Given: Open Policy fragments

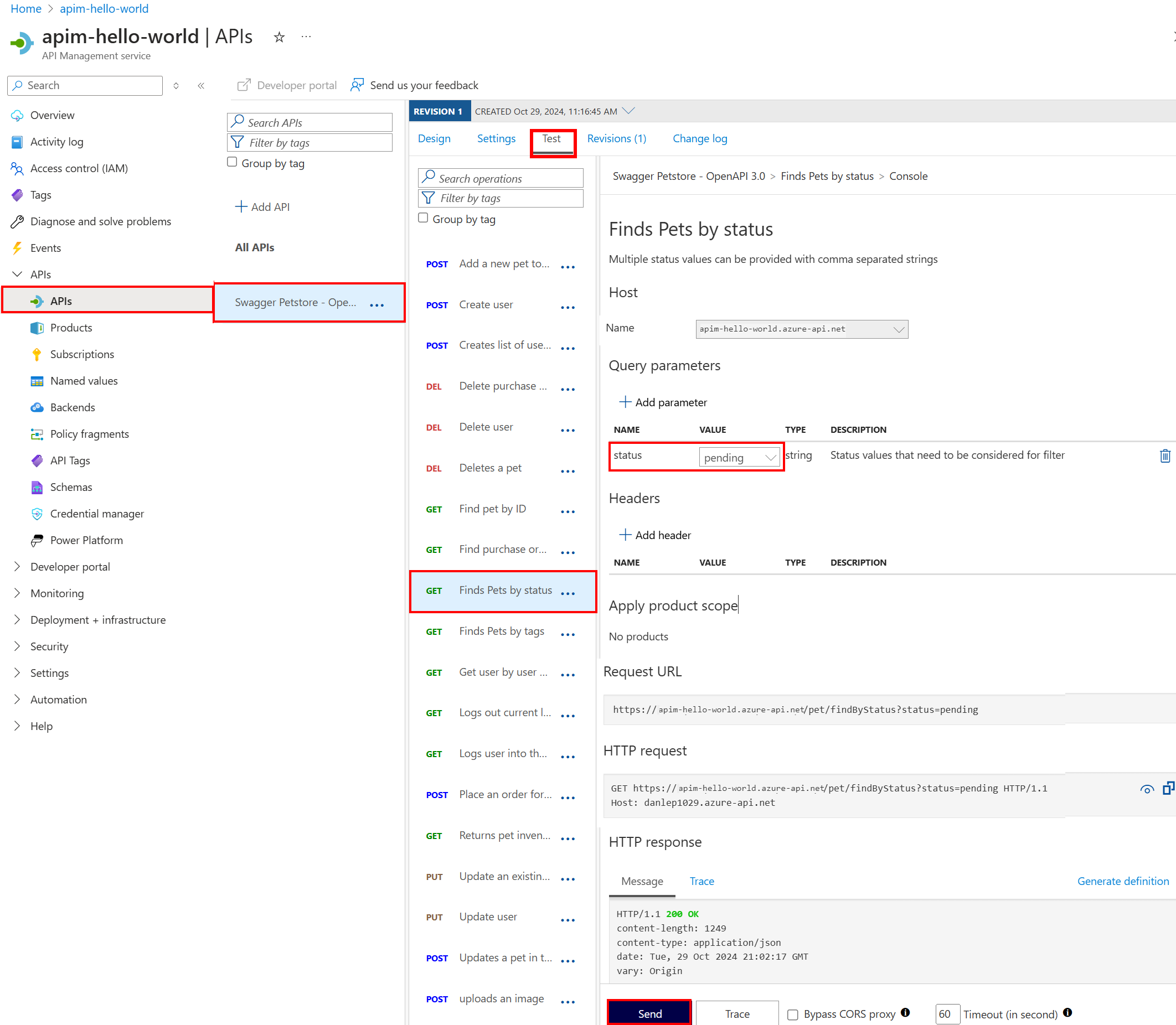Looking at the screenshot, I should click(89, 434).
